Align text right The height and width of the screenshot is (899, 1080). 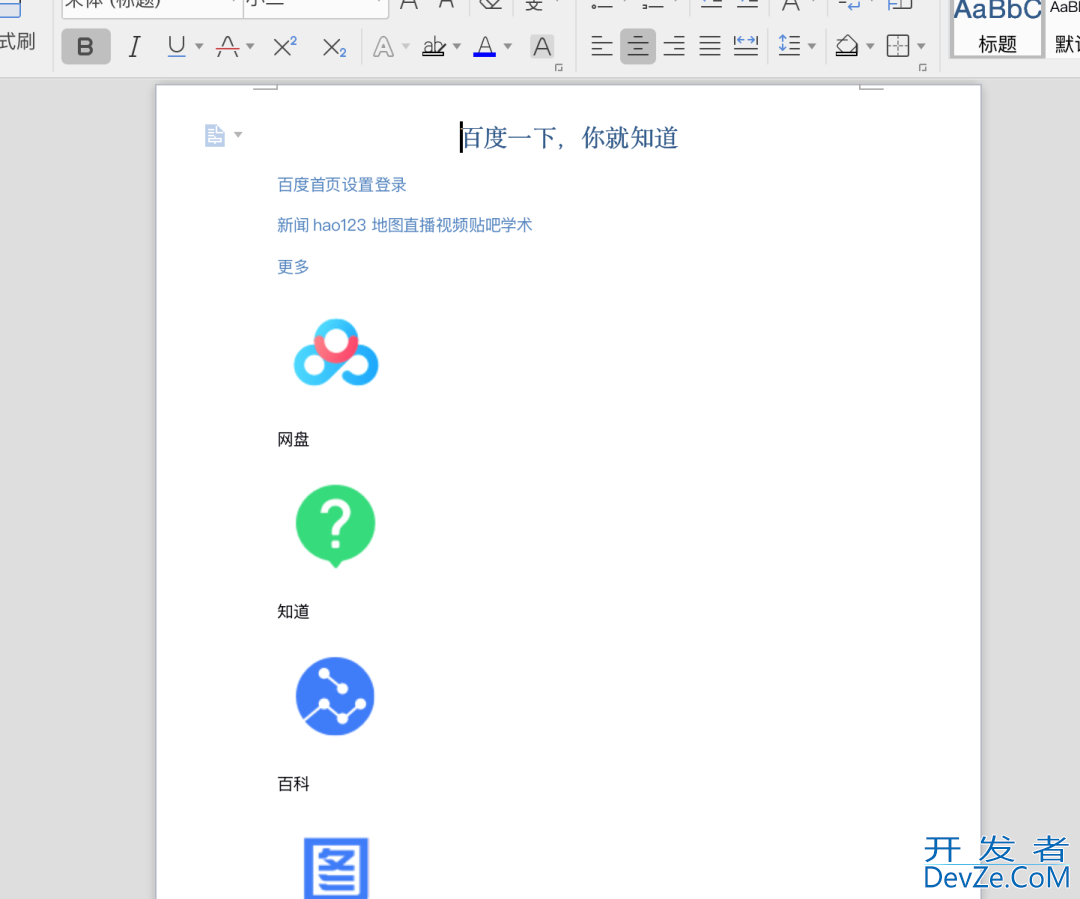pos(674,46)
